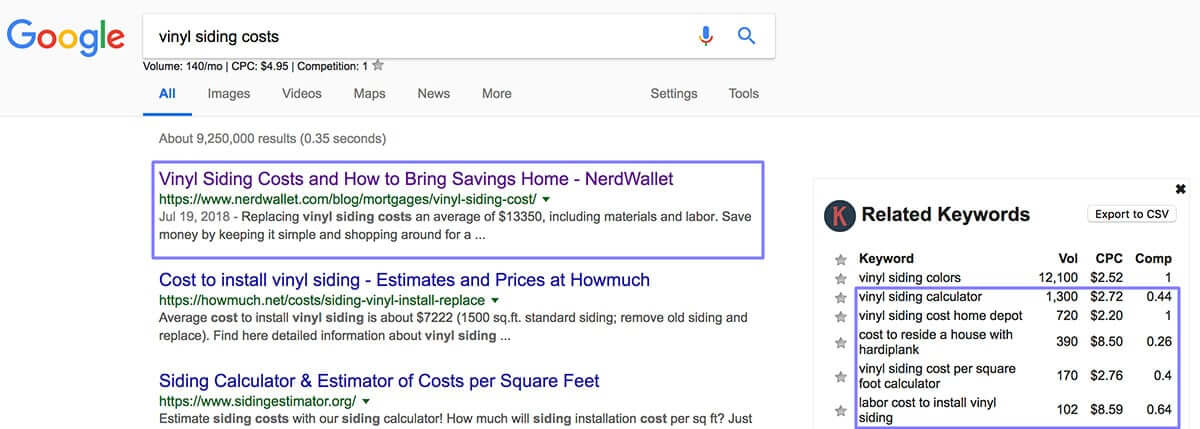Star the 'vinyl siding colors' keyword
The height and width of the screenshot is (429, 1200).
pyautogui.click(x=841, y=278)
